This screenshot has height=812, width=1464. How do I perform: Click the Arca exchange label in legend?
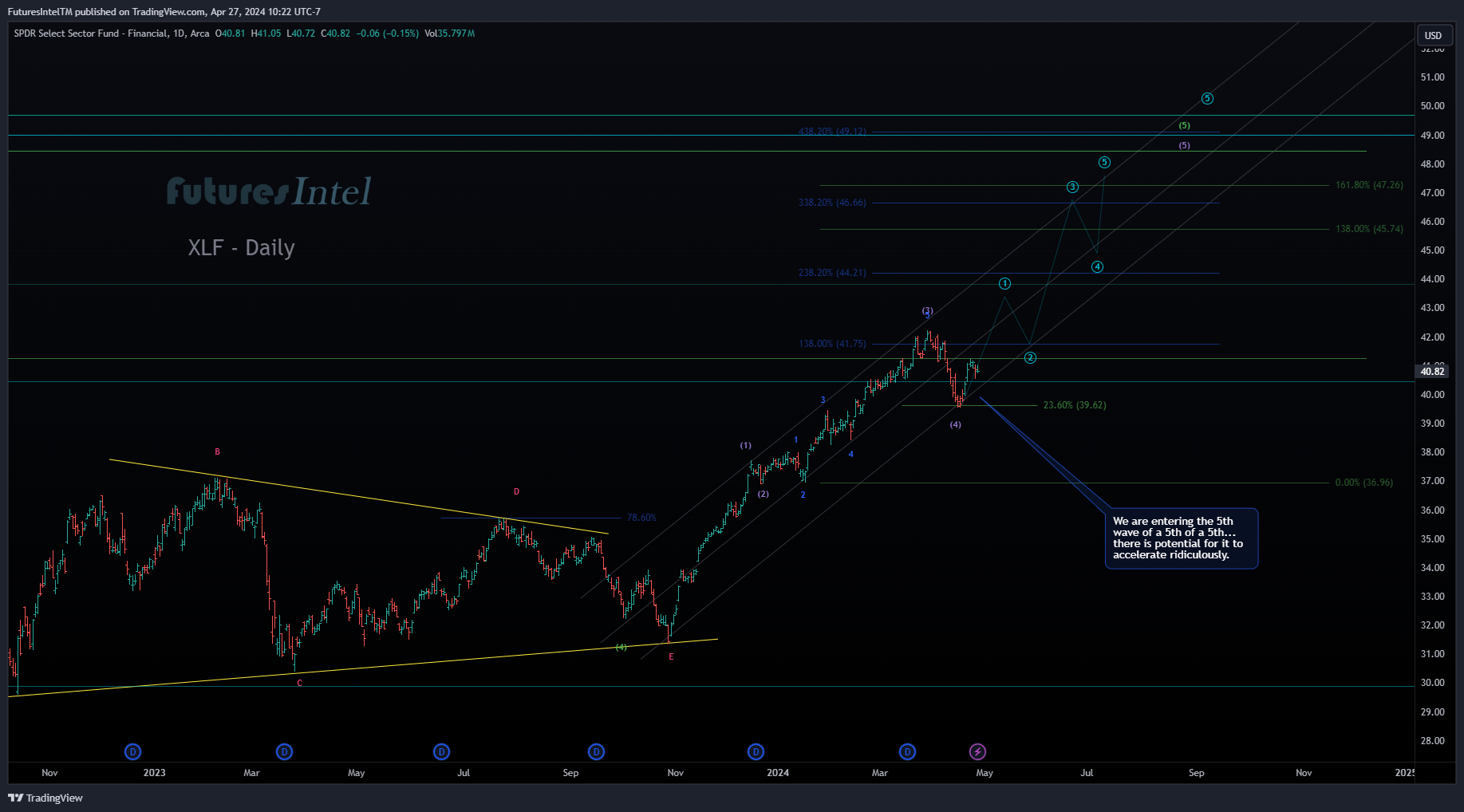200,34
